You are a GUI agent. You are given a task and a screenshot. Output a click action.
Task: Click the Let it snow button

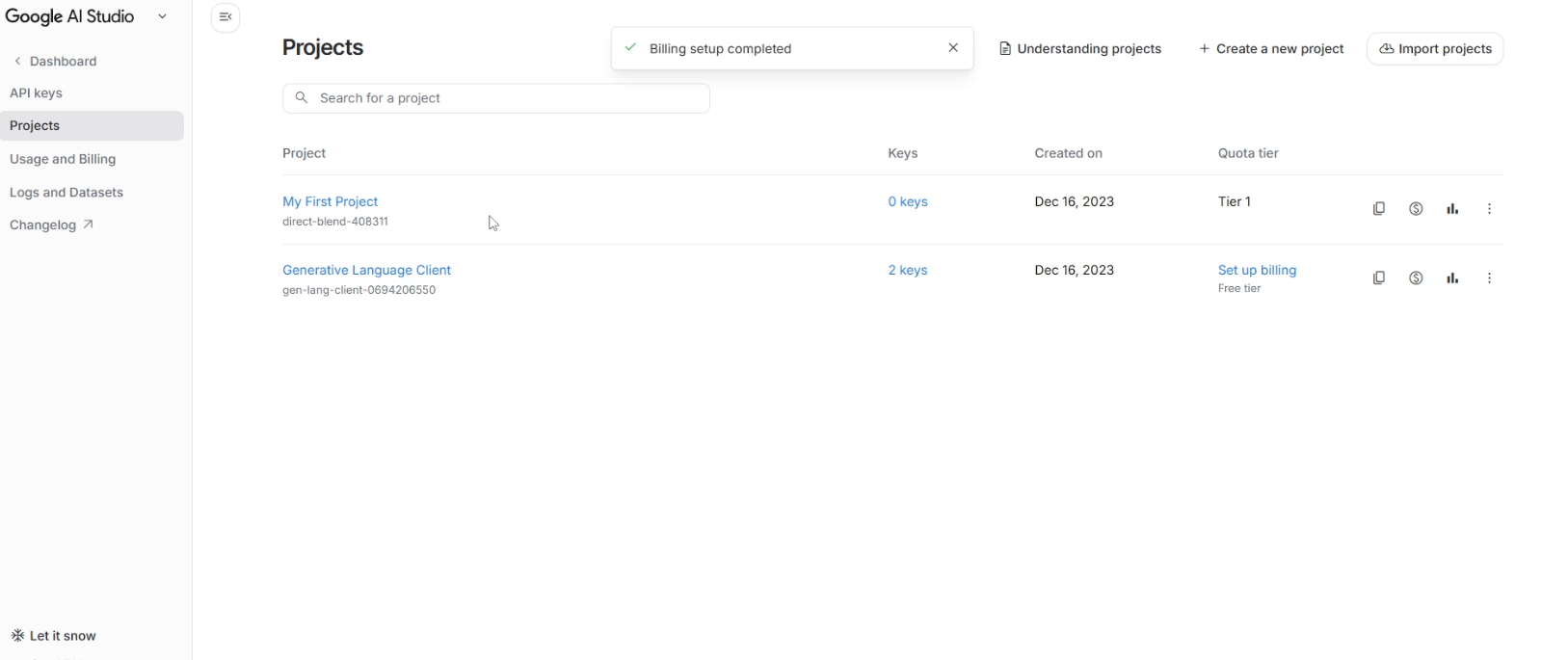(x=54, y=636)
